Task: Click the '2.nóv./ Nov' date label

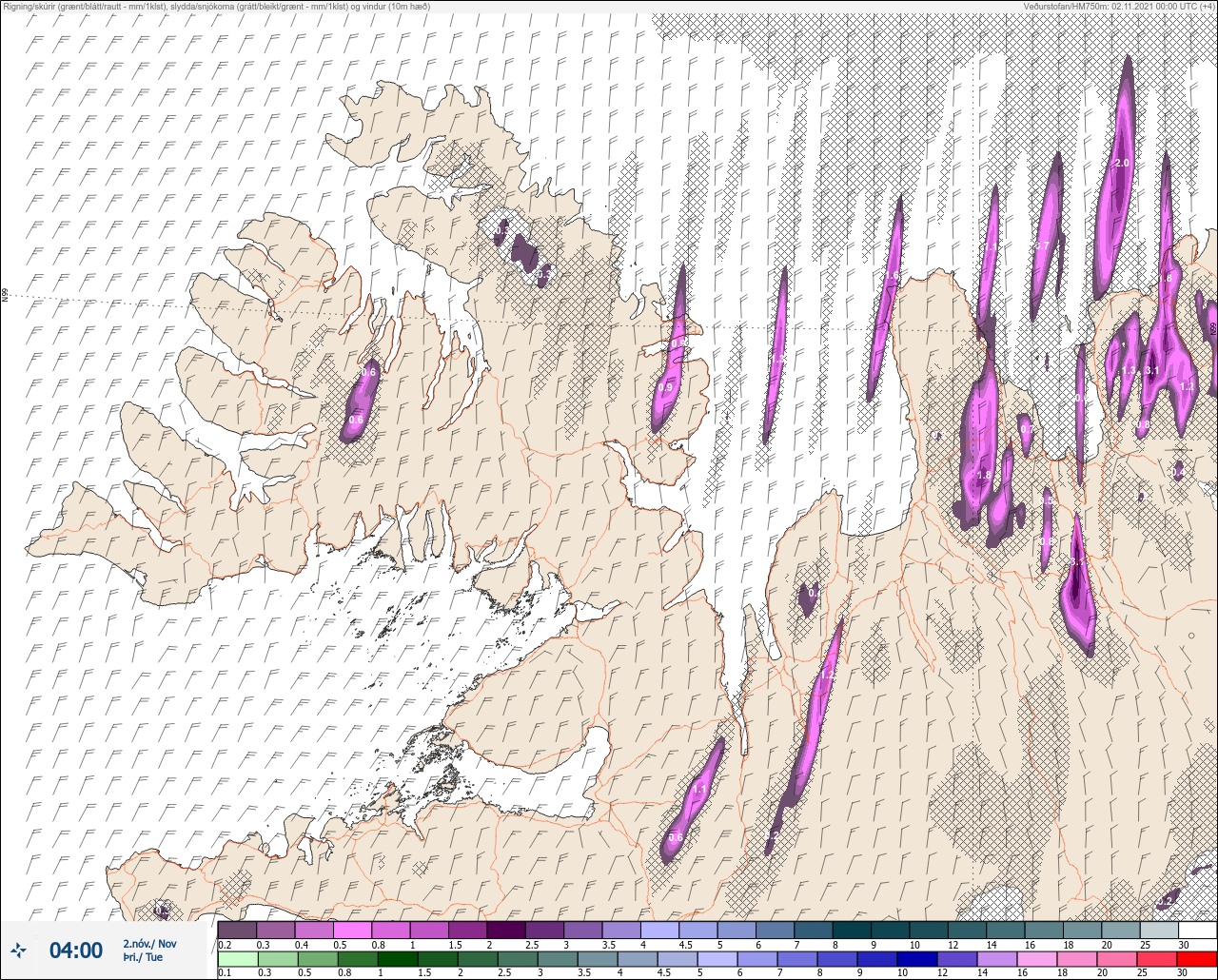Action: (x=149, y=944)
